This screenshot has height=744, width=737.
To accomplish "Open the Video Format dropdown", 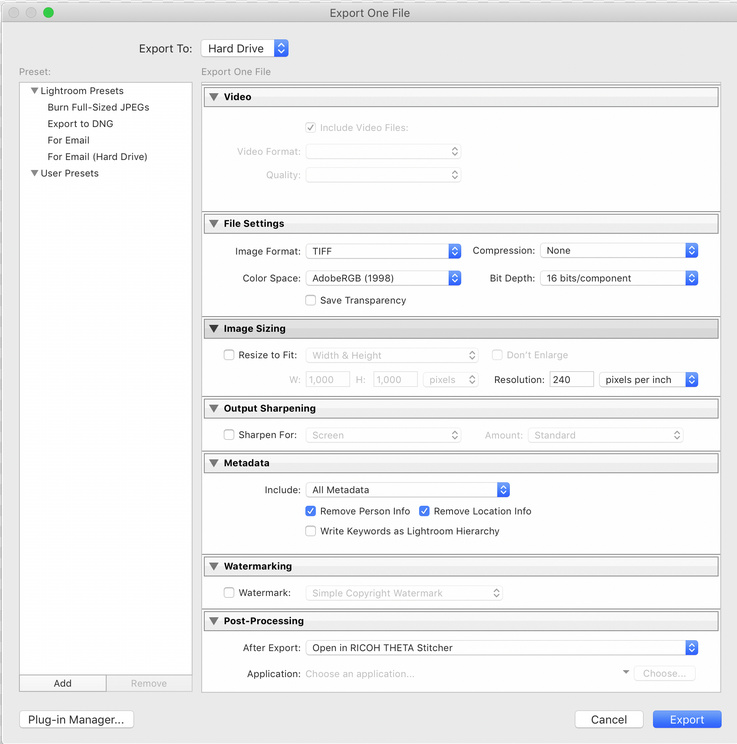I will (383, 151).
